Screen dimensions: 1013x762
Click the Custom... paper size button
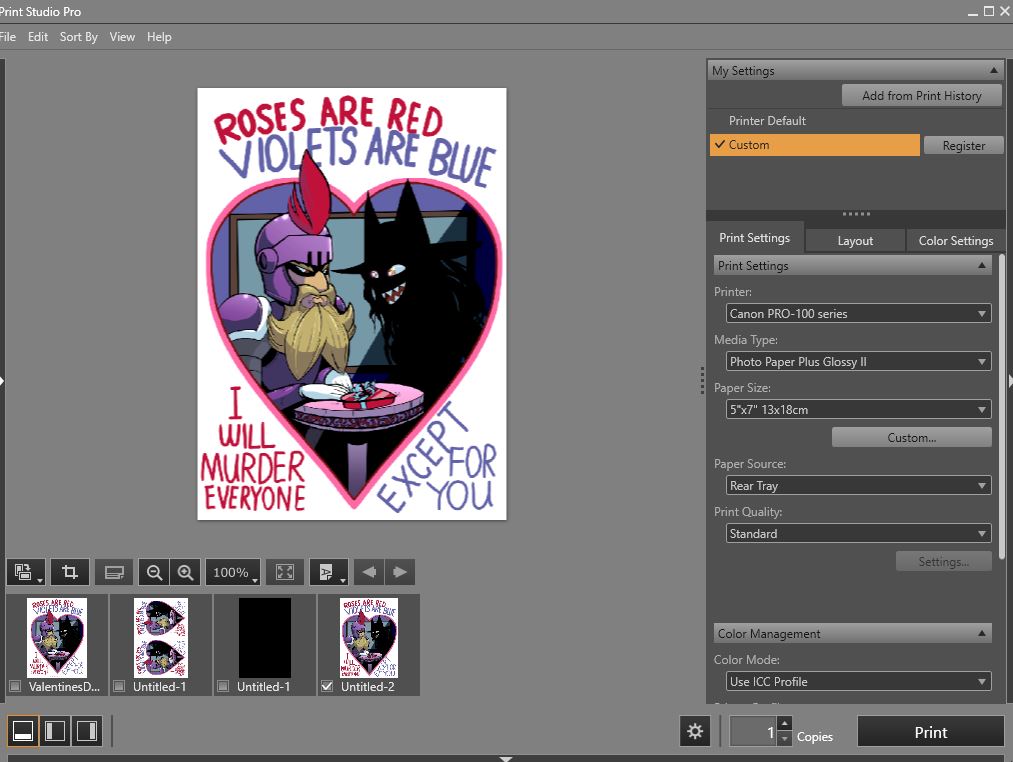(912, 438)
